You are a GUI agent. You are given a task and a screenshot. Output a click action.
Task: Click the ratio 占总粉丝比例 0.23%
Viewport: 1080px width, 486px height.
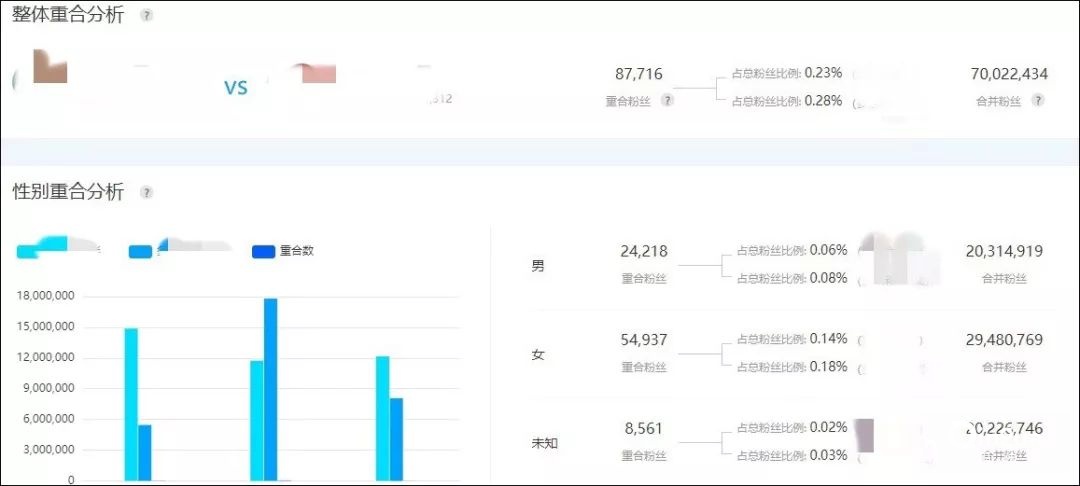(x=787, y=74)
